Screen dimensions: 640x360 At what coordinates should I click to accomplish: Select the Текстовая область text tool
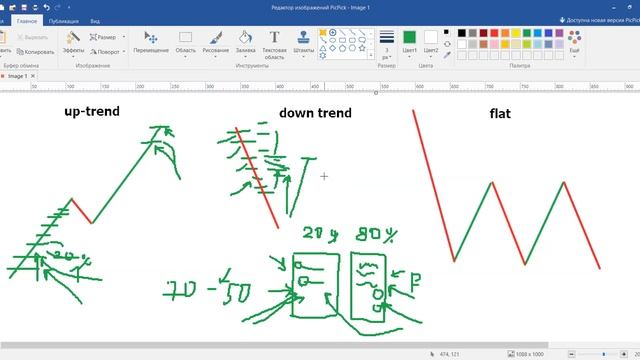[274, 45]
